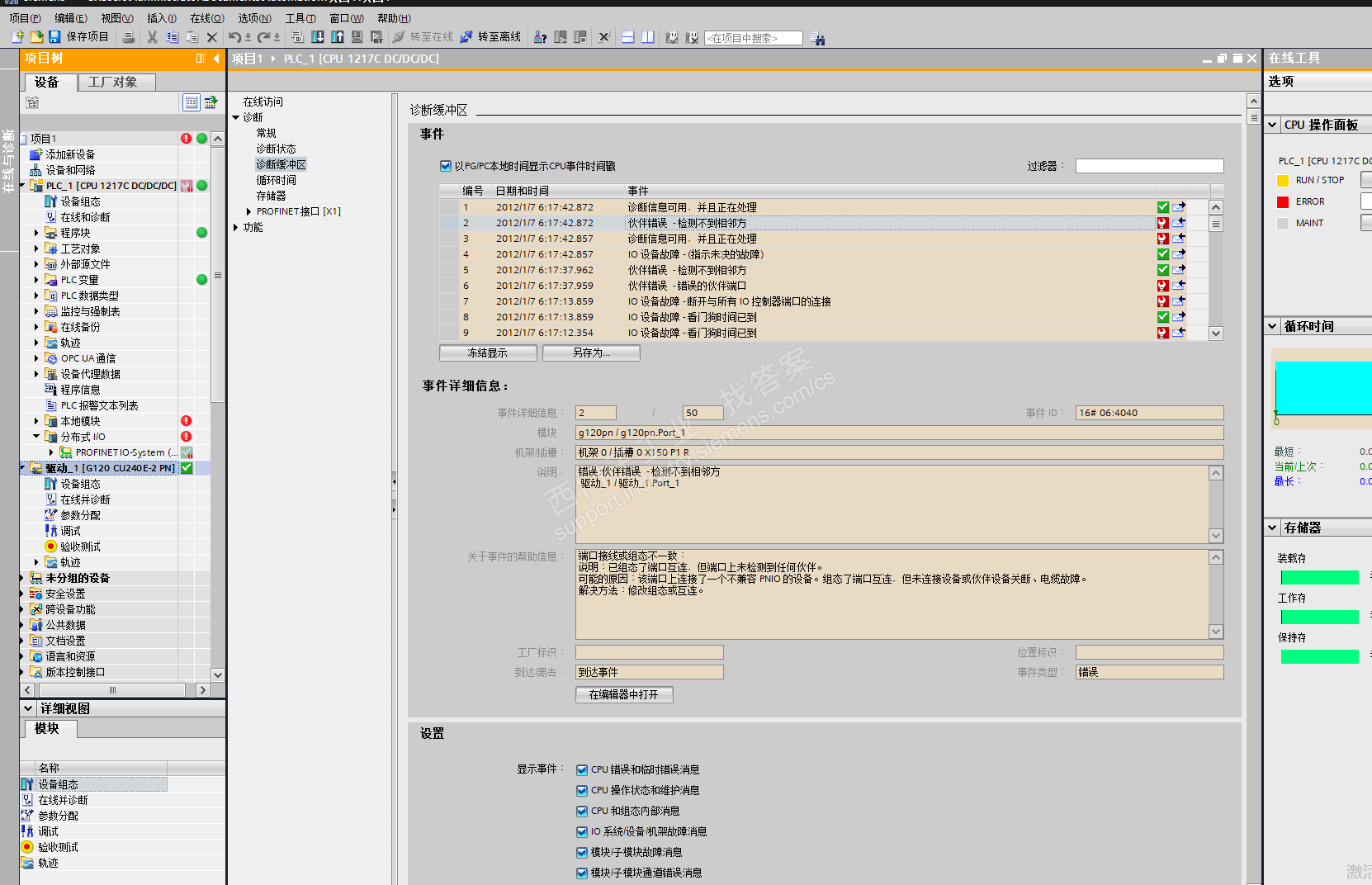Click the Undo arrow in the toolbar

pyautogui.click(x=235, y=37)
